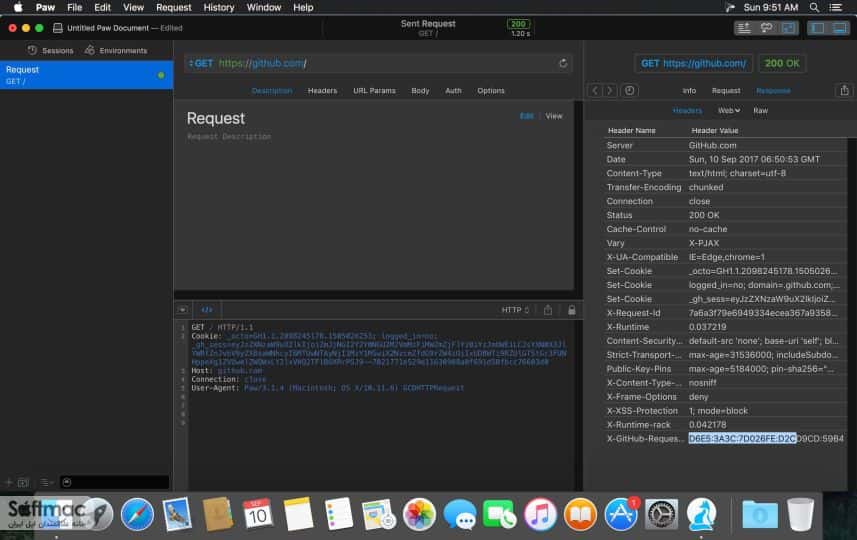The image size is (857, 540).
Task: Switch to Auth tab
Action: point(453,91)
